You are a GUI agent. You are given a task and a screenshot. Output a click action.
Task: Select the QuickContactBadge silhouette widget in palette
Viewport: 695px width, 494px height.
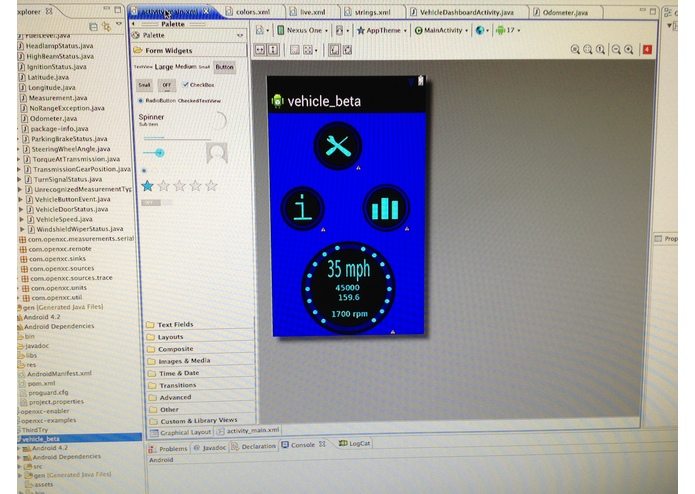pos(217,153)
